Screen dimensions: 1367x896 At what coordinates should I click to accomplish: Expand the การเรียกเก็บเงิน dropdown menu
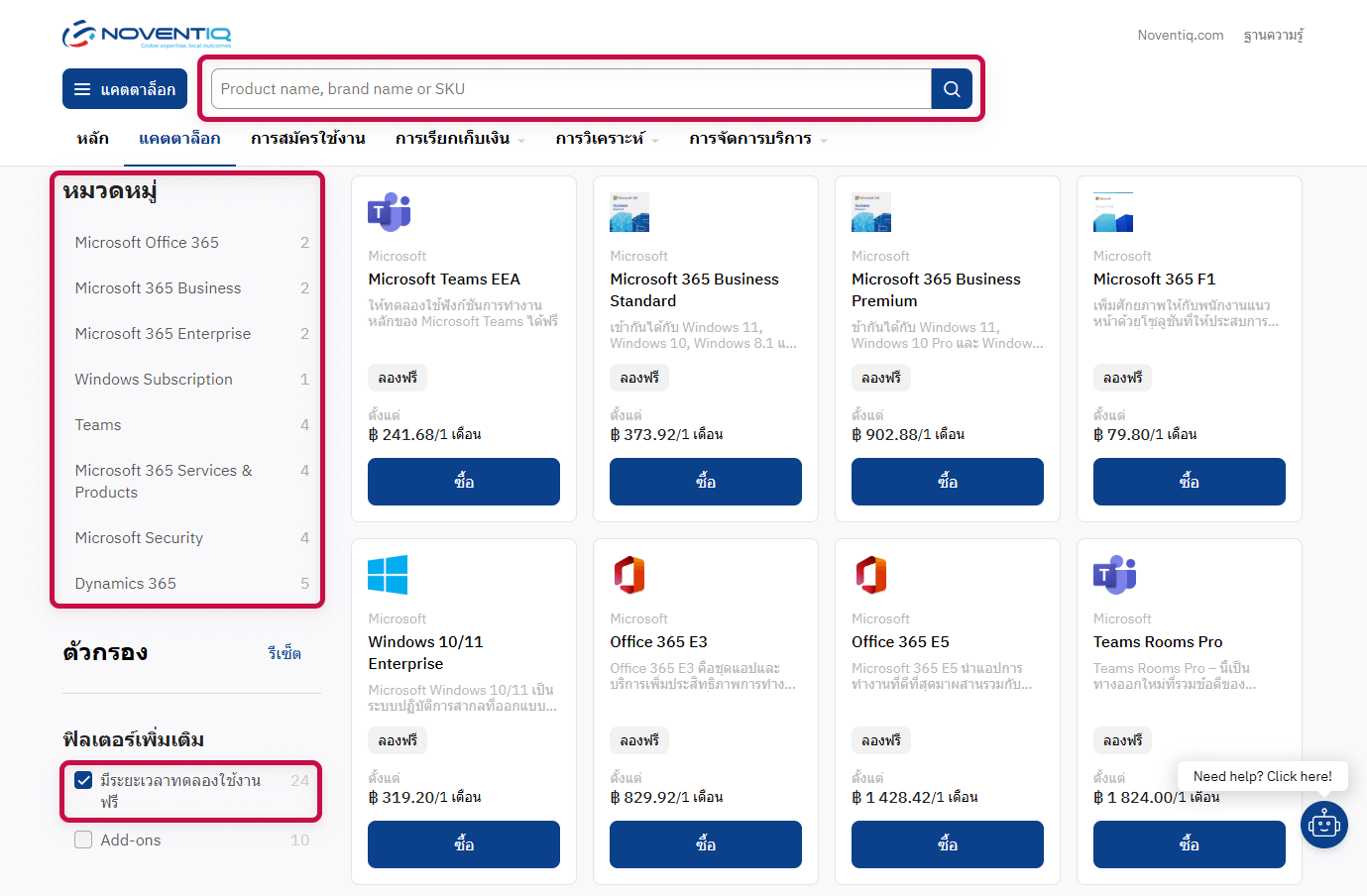[461, 139]
